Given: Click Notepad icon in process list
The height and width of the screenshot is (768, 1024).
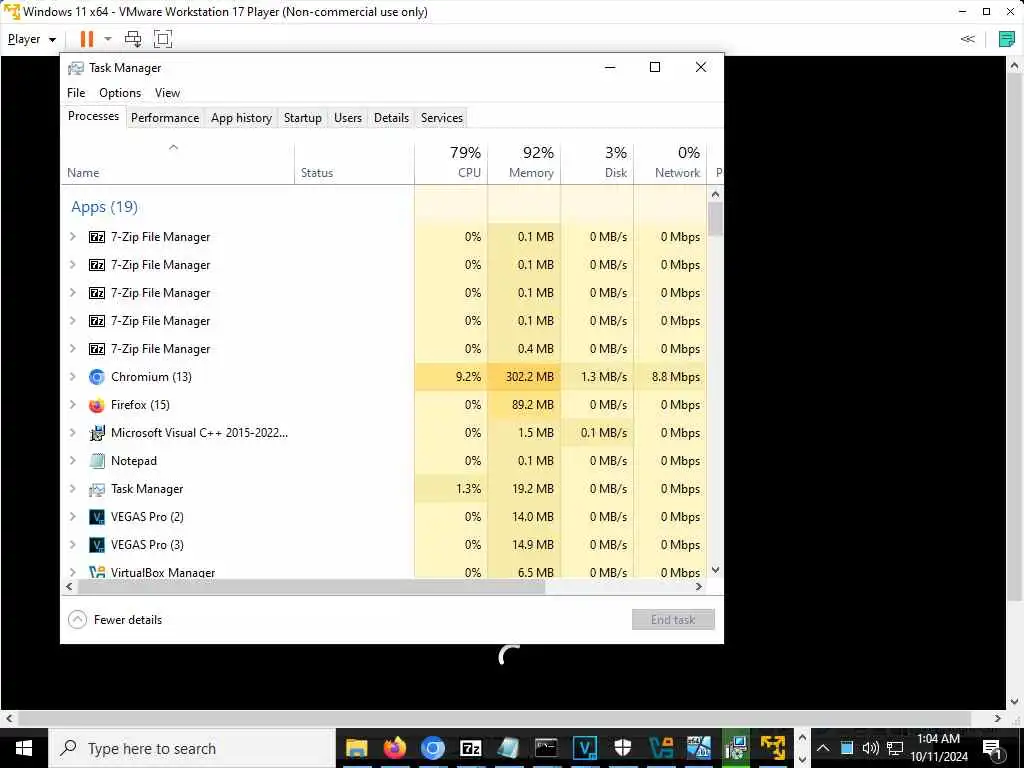Looking at the screenshot, I should (x=97, y=461).
